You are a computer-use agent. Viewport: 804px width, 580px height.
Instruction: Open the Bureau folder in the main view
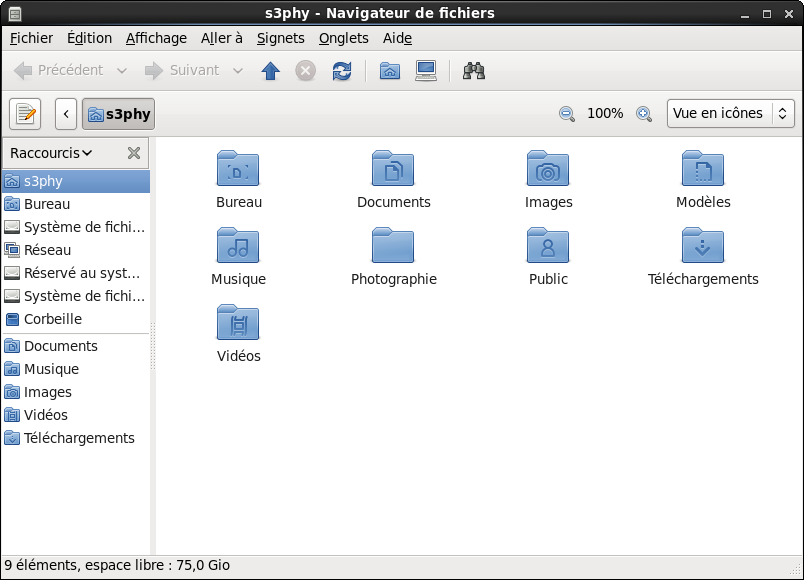pos(238,170)
